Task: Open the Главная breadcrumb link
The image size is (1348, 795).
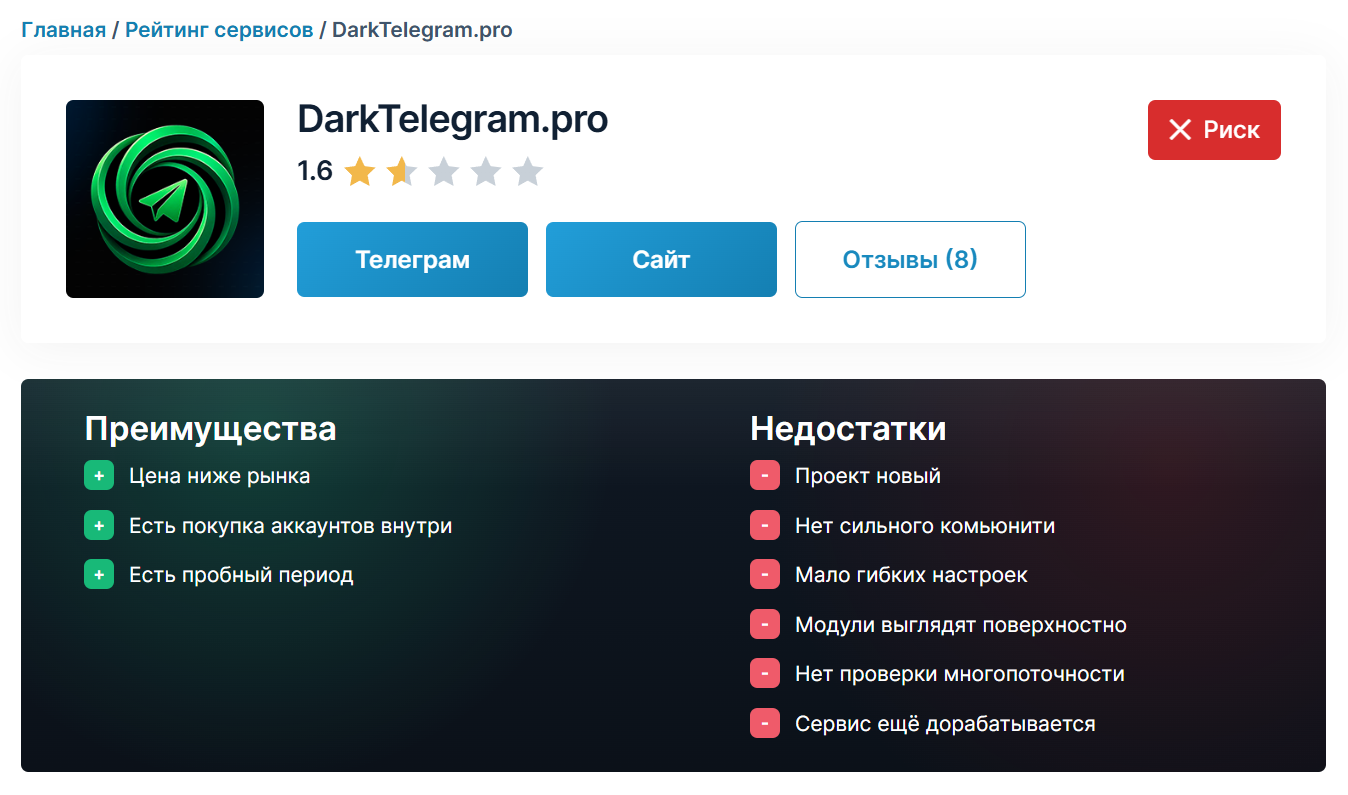Action: pyautogui.click(x=63, y=30)
